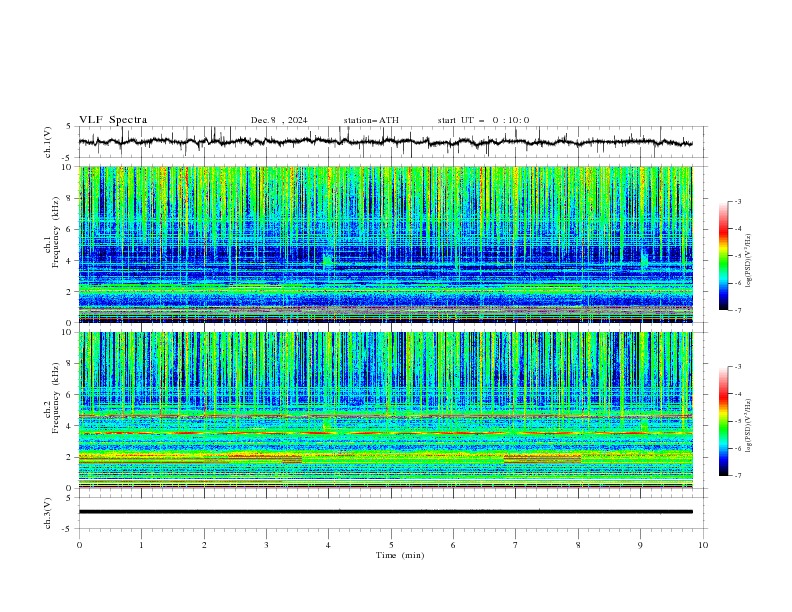Click the lower color bar's log(PSD) label

(x=749, y=426)
